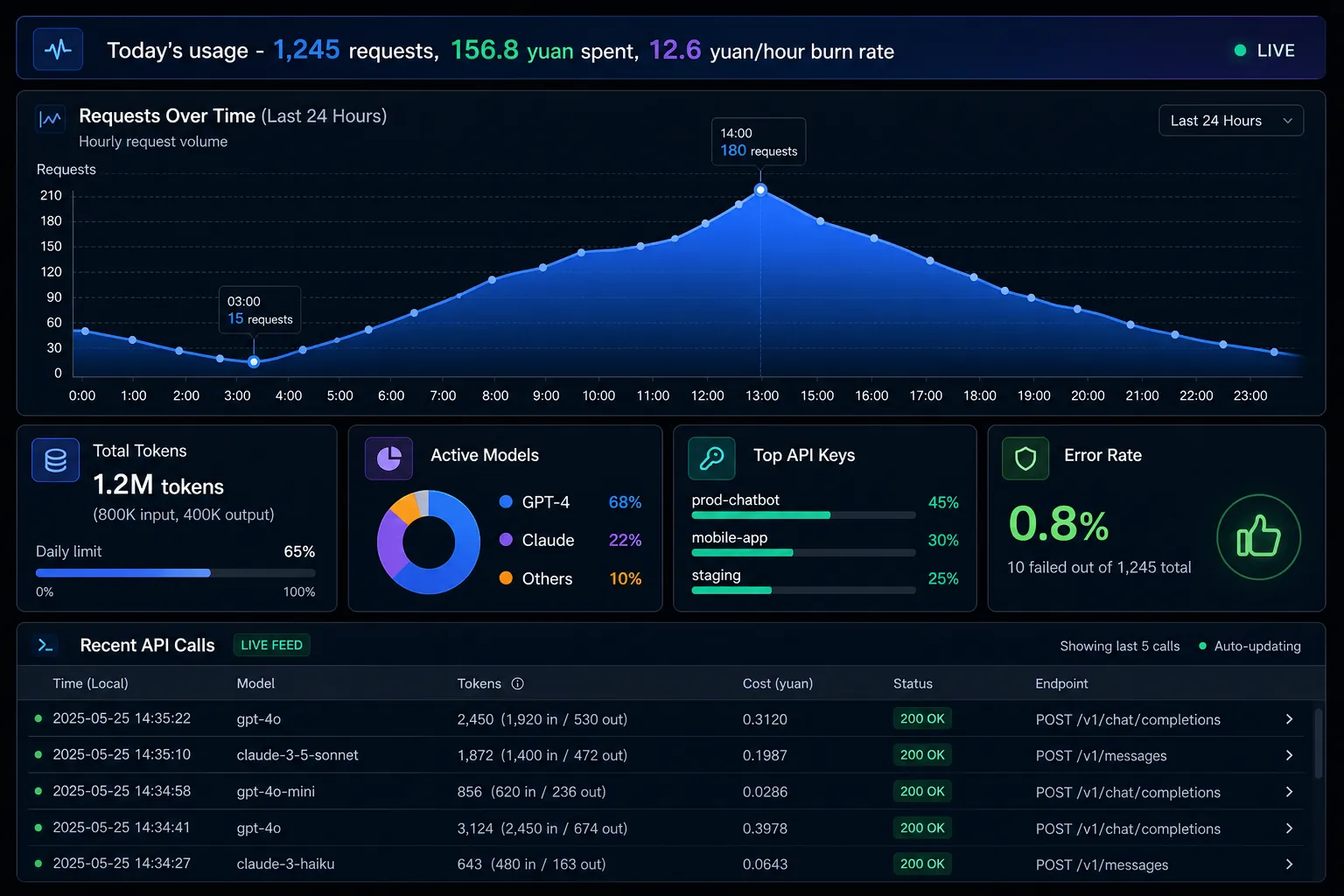Screen dimensions: 1344x896
Task: Open the Last 24 Hours dropdown
Action: [1231, 121]
